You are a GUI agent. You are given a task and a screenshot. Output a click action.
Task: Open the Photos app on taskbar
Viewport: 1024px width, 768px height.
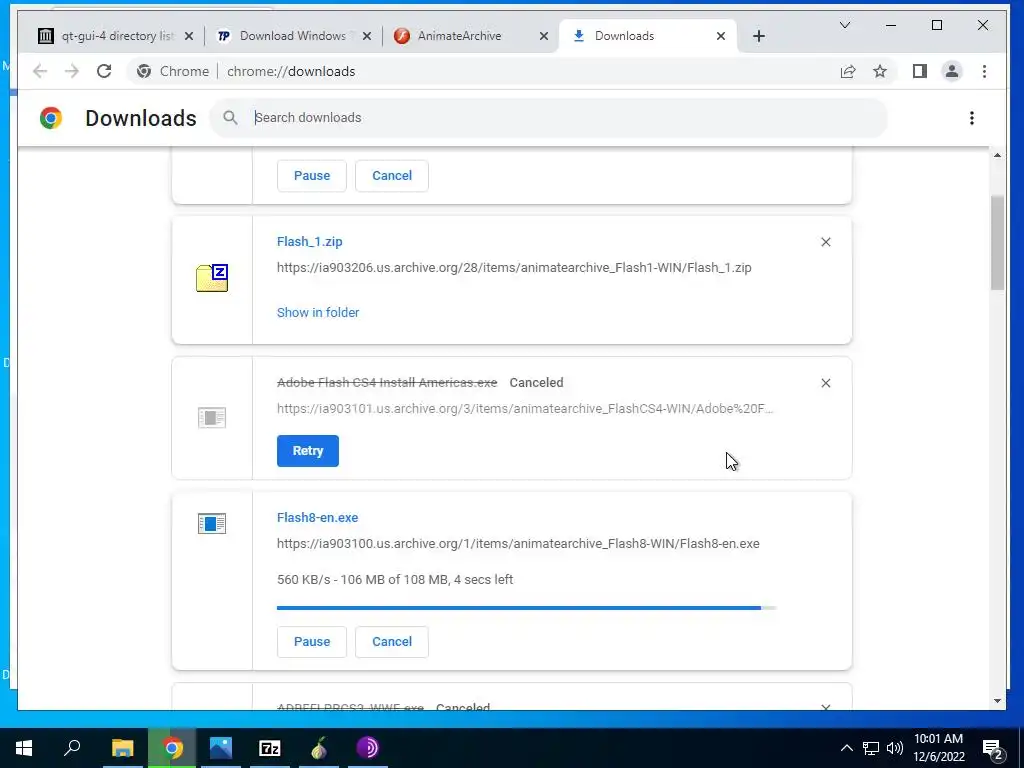tap(221, 748)
